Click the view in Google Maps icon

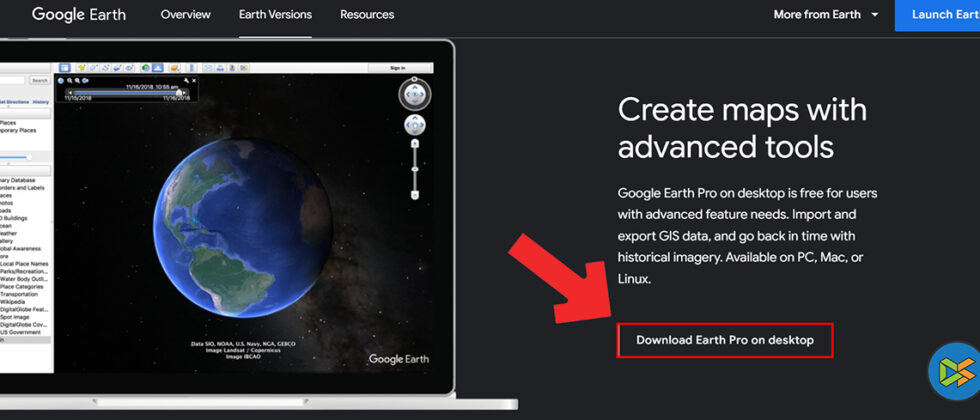(244, 68)
